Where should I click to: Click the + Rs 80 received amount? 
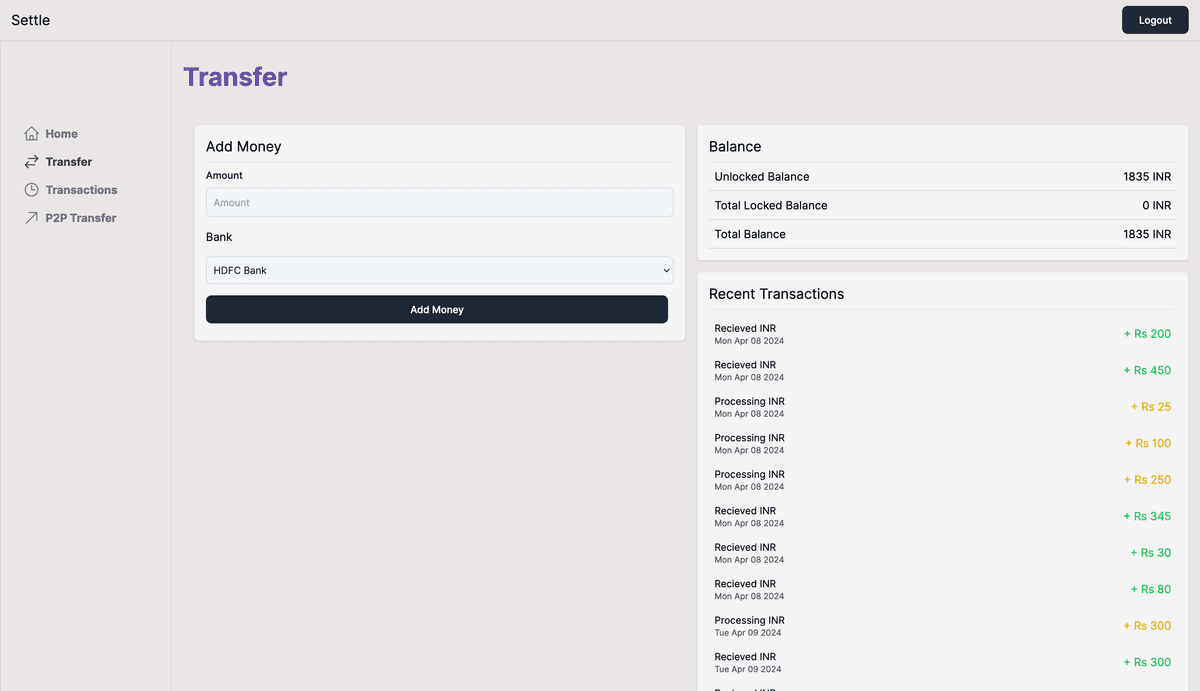[x=1150, y=589]
